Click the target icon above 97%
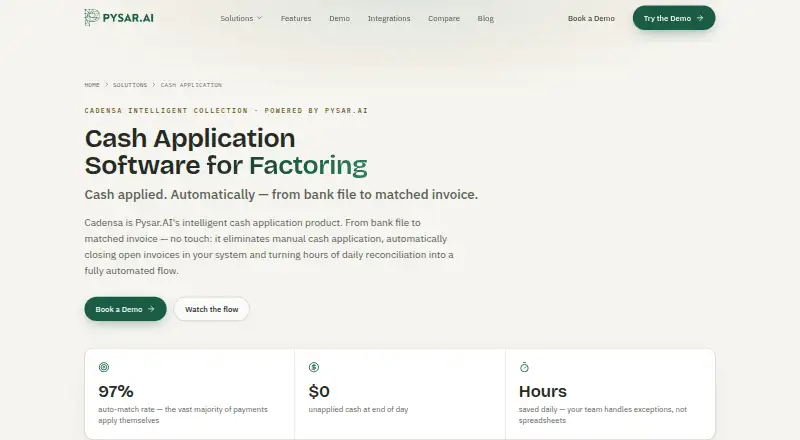 (x=104, y=367)
